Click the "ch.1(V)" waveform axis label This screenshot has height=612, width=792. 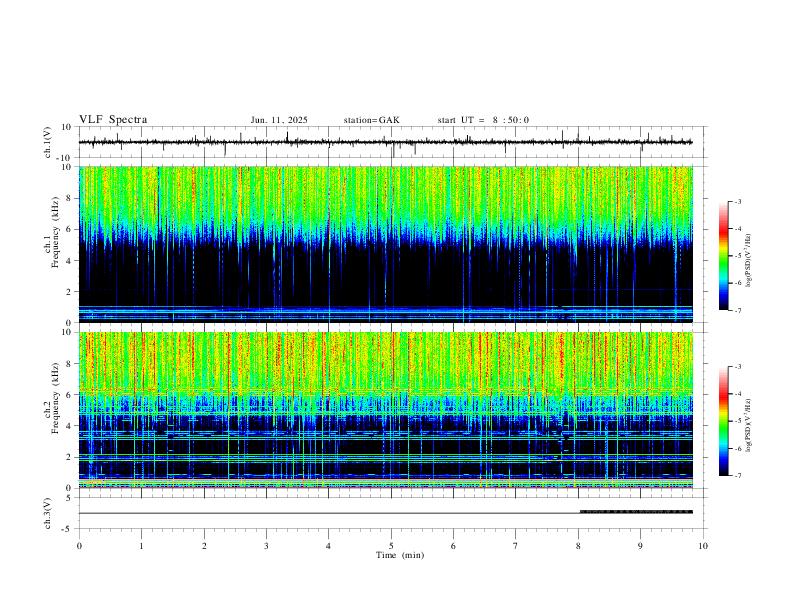(48, 142)
